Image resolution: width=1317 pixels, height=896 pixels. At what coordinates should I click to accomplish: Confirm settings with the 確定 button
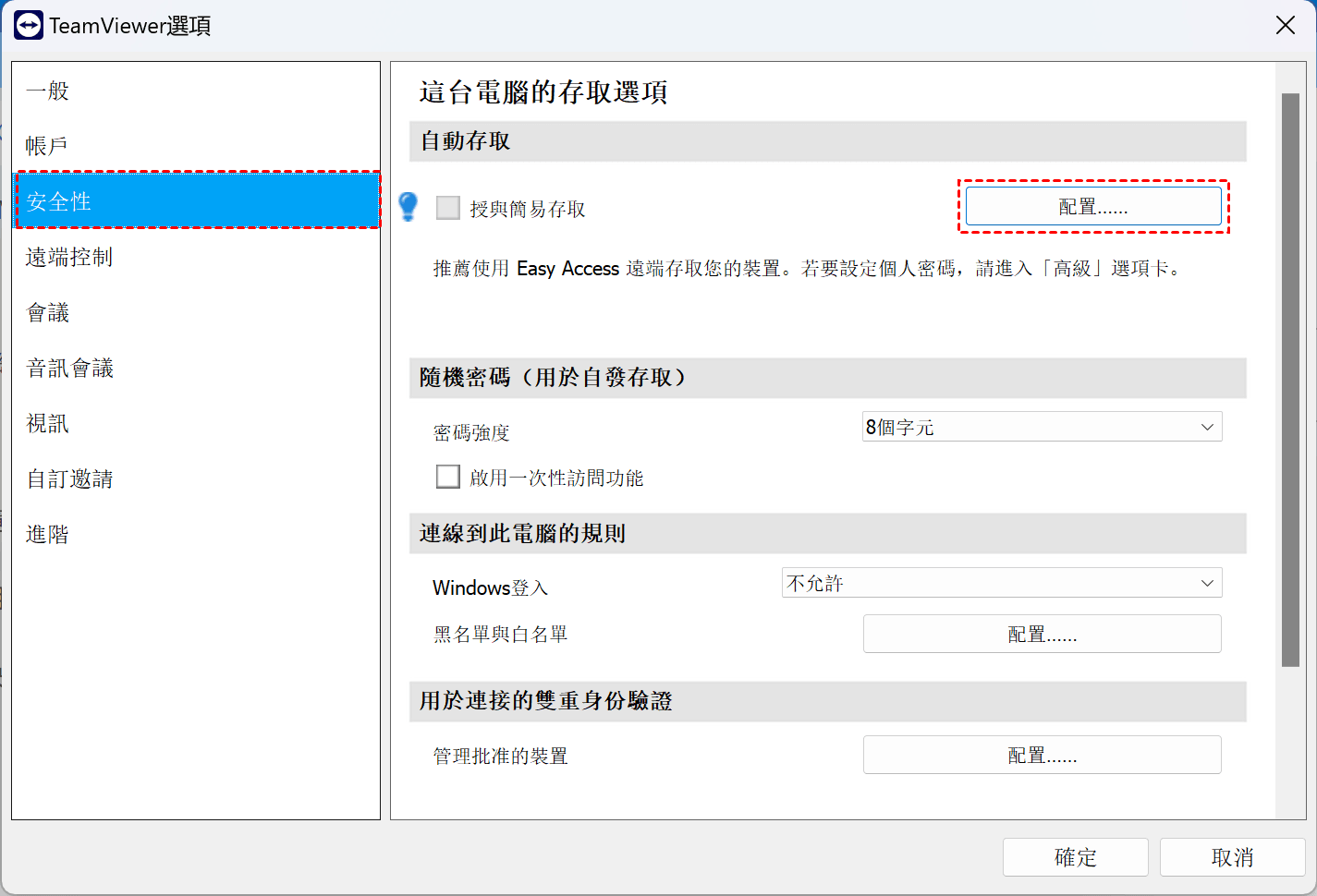pyautogui.click(x=1075, y=857)
